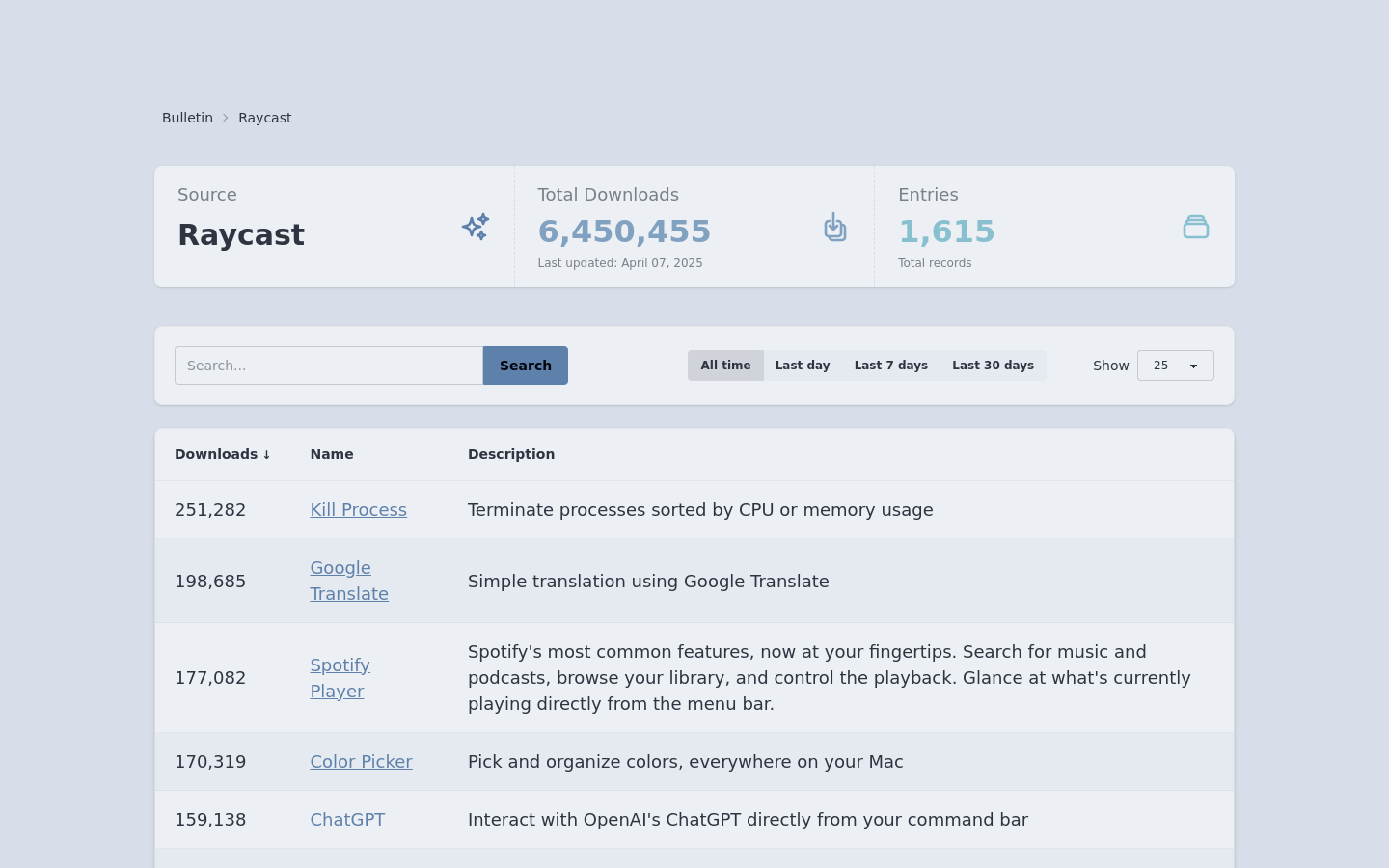
Task: Go to Bulletin in the breadcrumb
Action: 187,118
